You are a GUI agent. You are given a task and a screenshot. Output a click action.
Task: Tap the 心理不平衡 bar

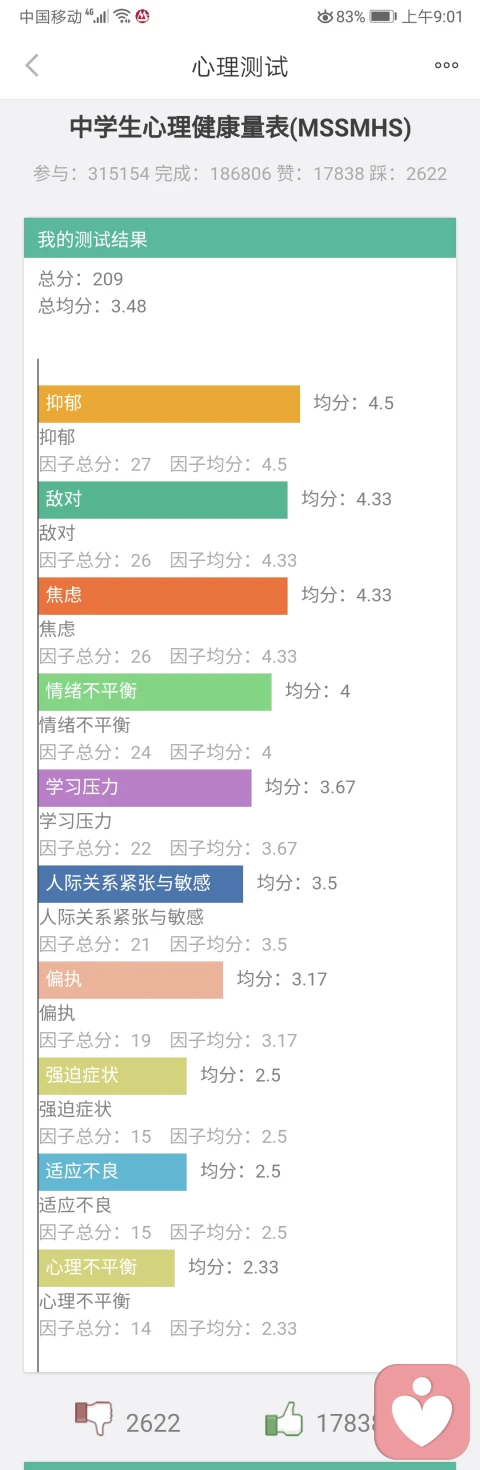(107, 1268)
